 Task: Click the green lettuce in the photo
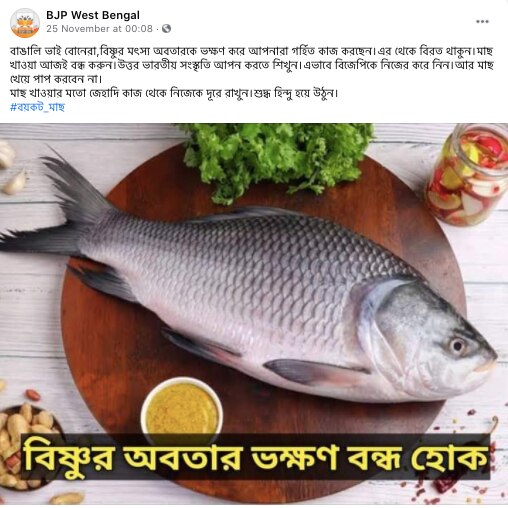[x=275, y=158]
